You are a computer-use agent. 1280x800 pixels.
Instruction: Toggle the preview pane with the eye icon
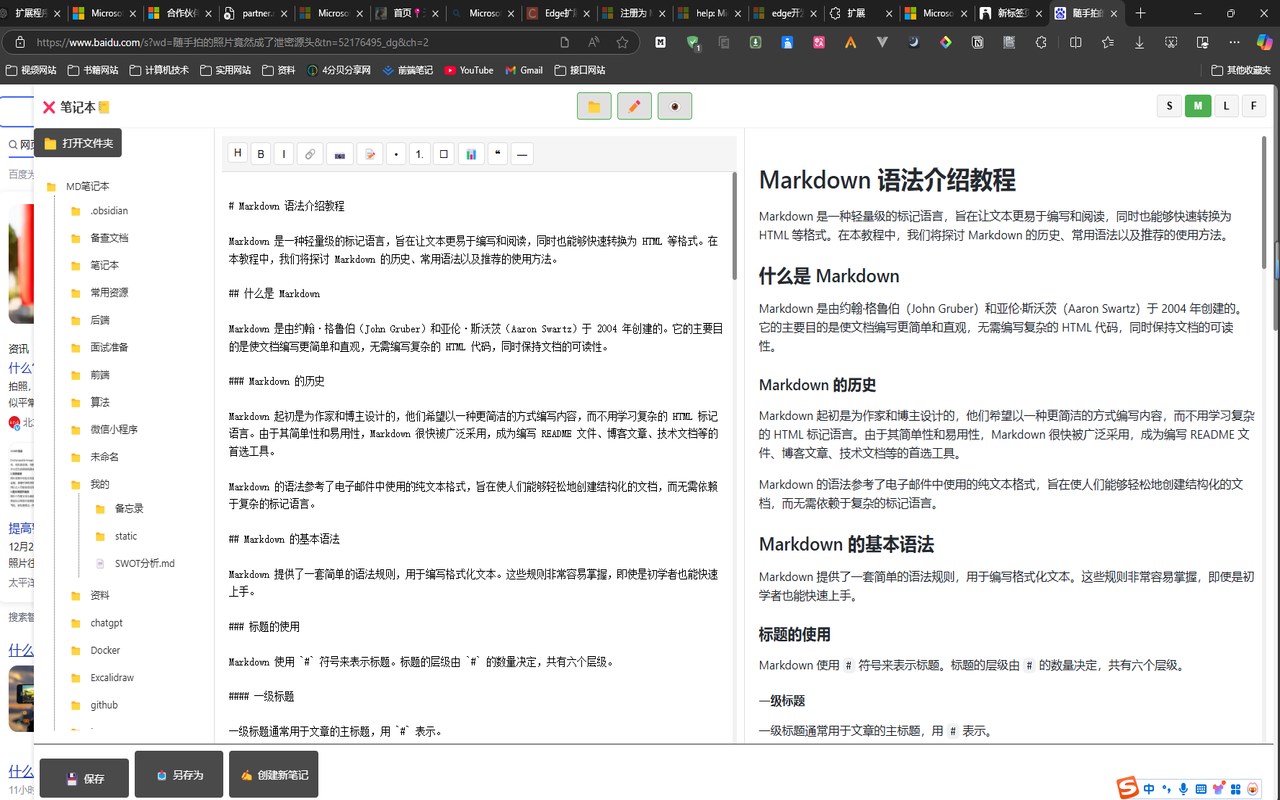coord(675,106)
